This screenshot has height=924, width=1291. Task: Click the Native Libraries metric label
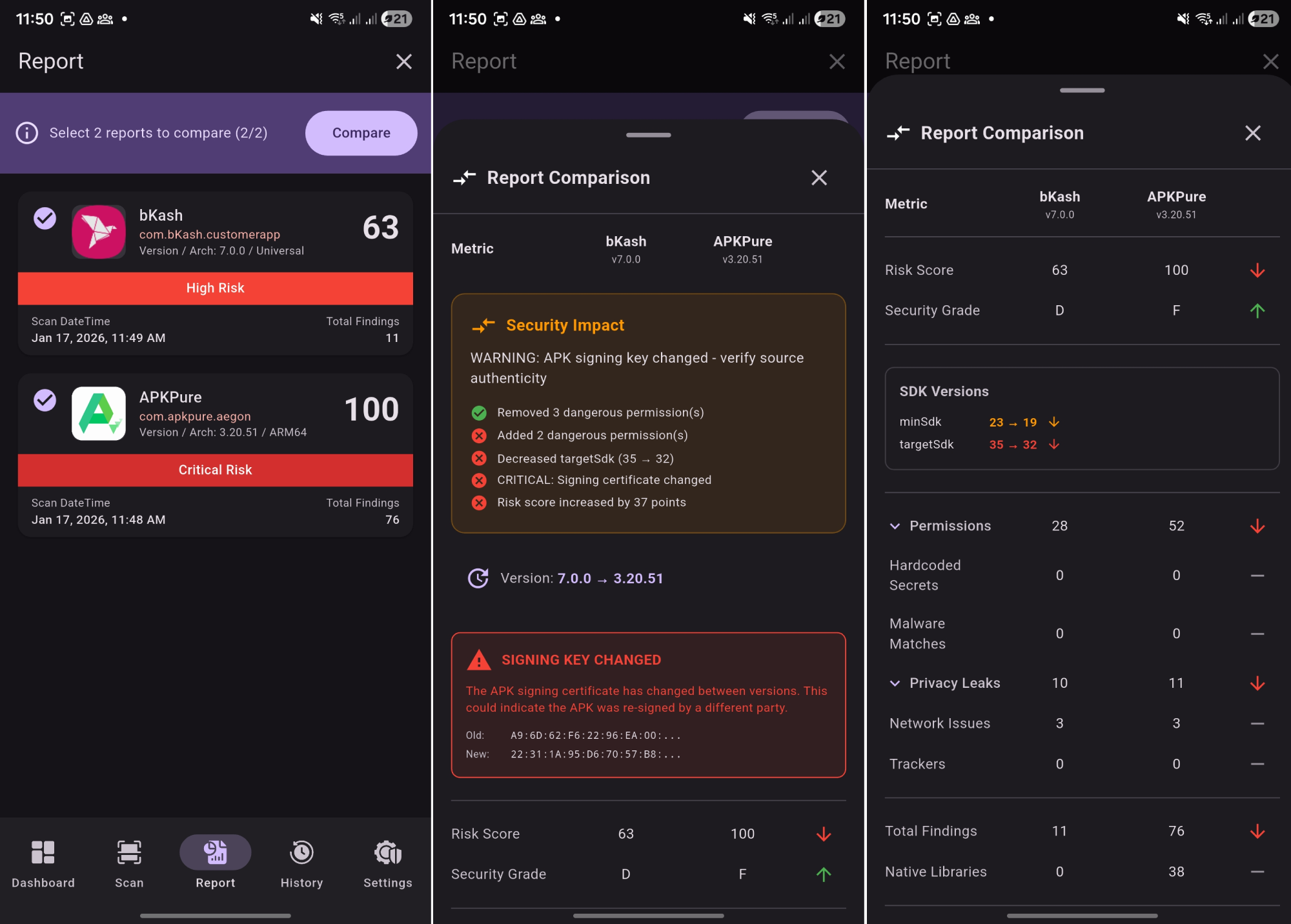pyautogui.click(x=936, y=872)
